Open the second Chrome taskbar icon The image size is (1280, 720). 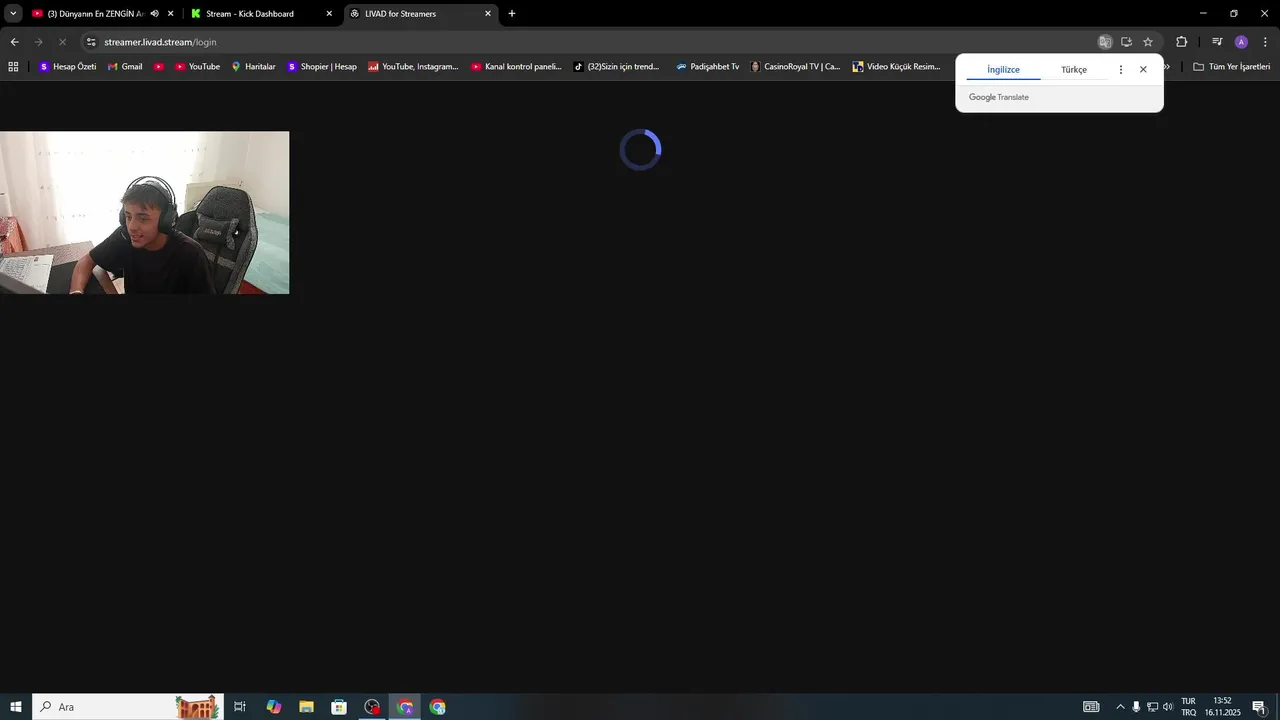point(438,707)
